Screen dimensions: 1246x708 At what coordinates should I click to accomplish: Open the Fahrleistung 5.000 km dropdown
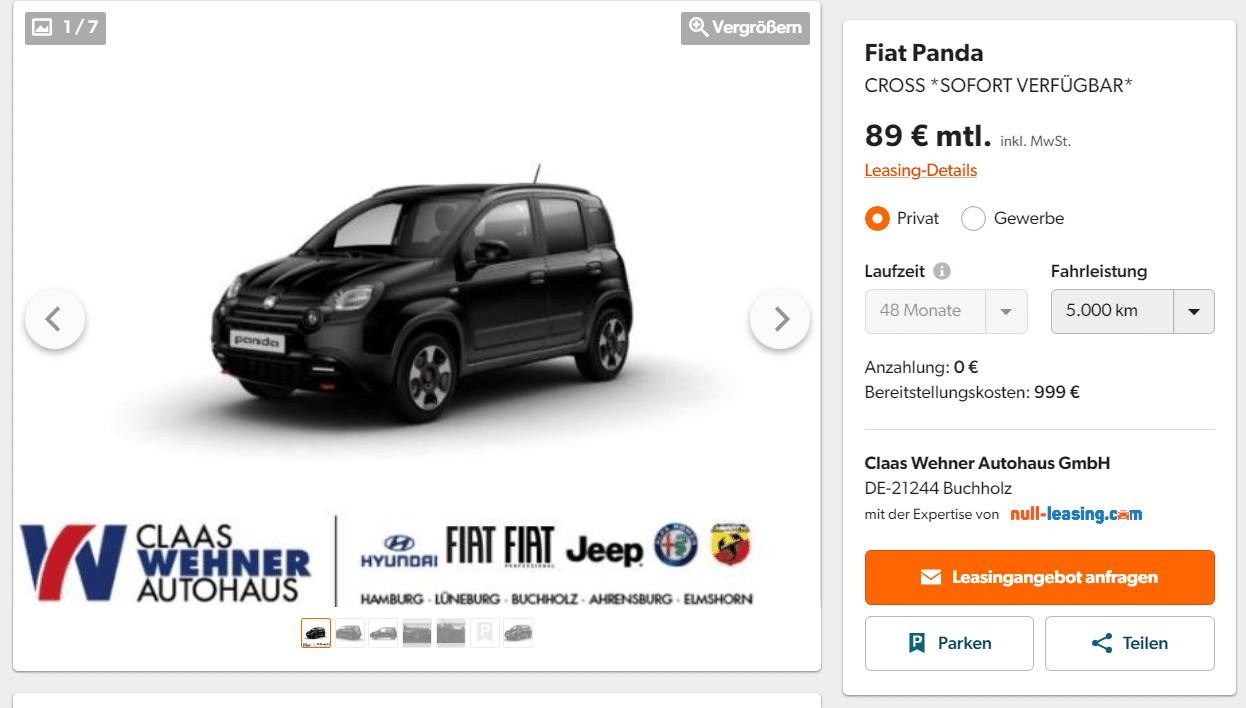[1132, 311]
